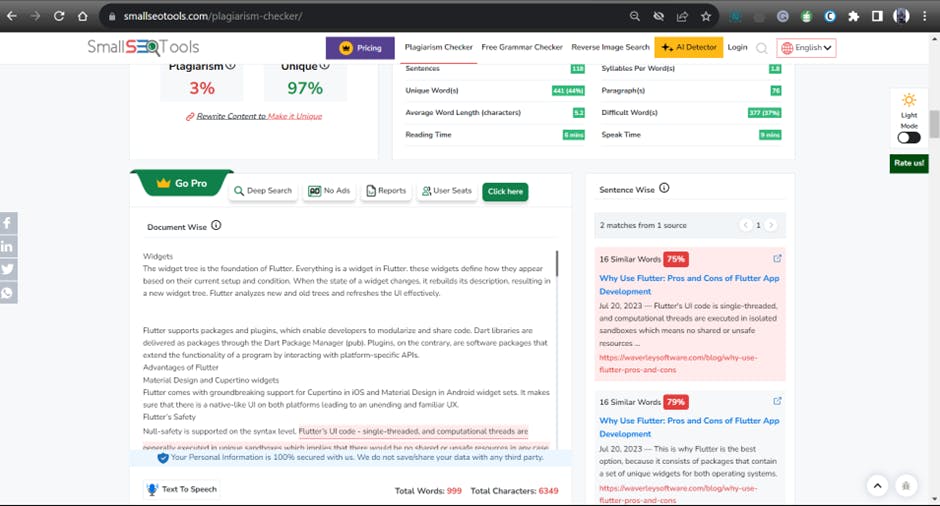The image size is (940, 506).
Task: Share page via Facebook sidebar icon
Action: [x=8, y=223]
